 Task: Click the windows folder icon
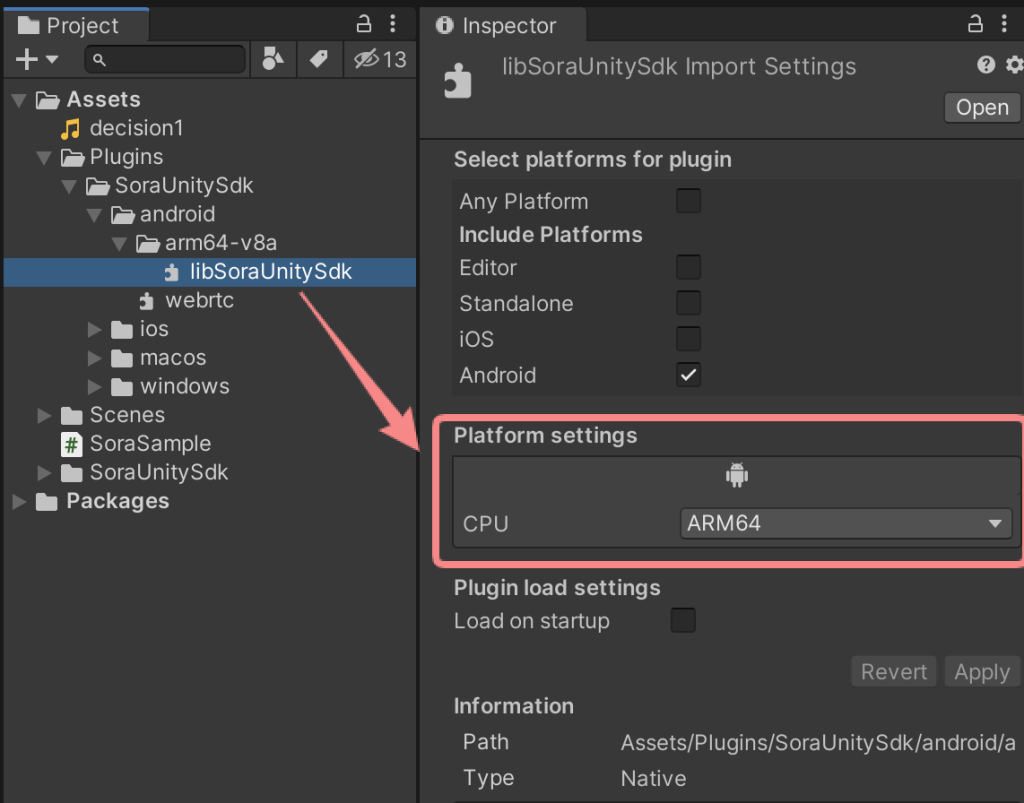pos(122,386)
